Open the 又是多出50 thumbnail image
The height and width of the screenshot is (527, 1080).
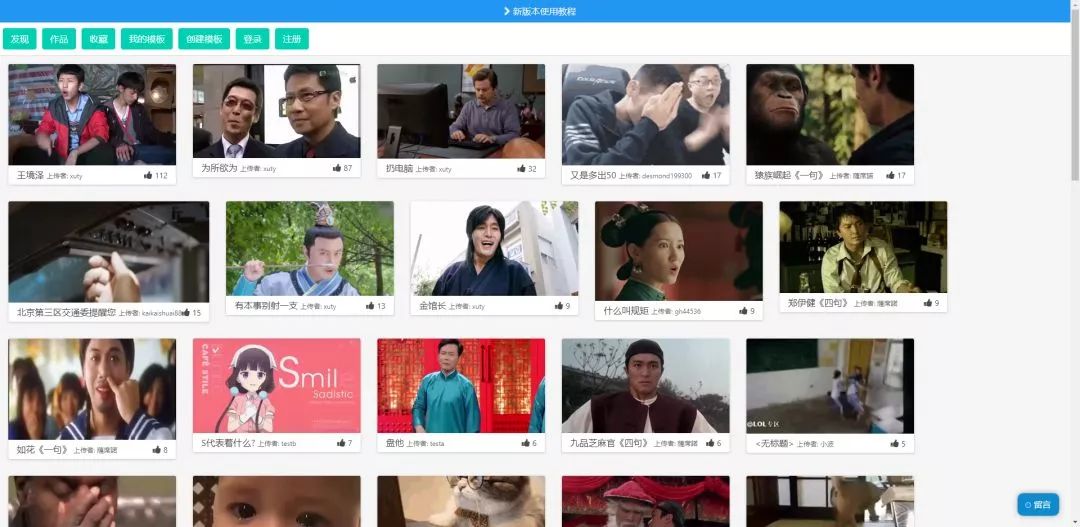point(646,114)
